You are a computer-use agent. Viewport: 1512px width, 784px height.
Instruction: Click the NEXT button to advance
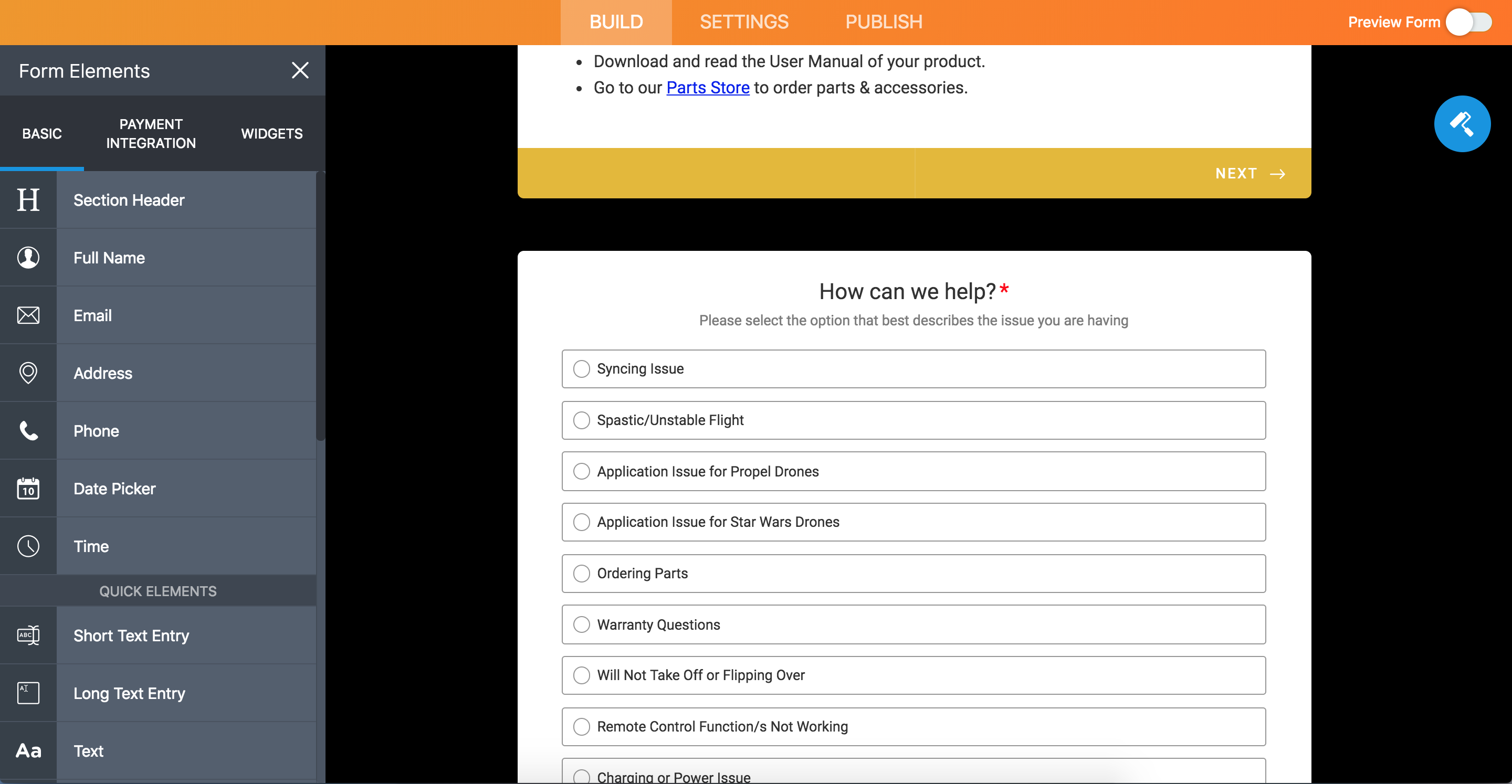click(1250, 173)
